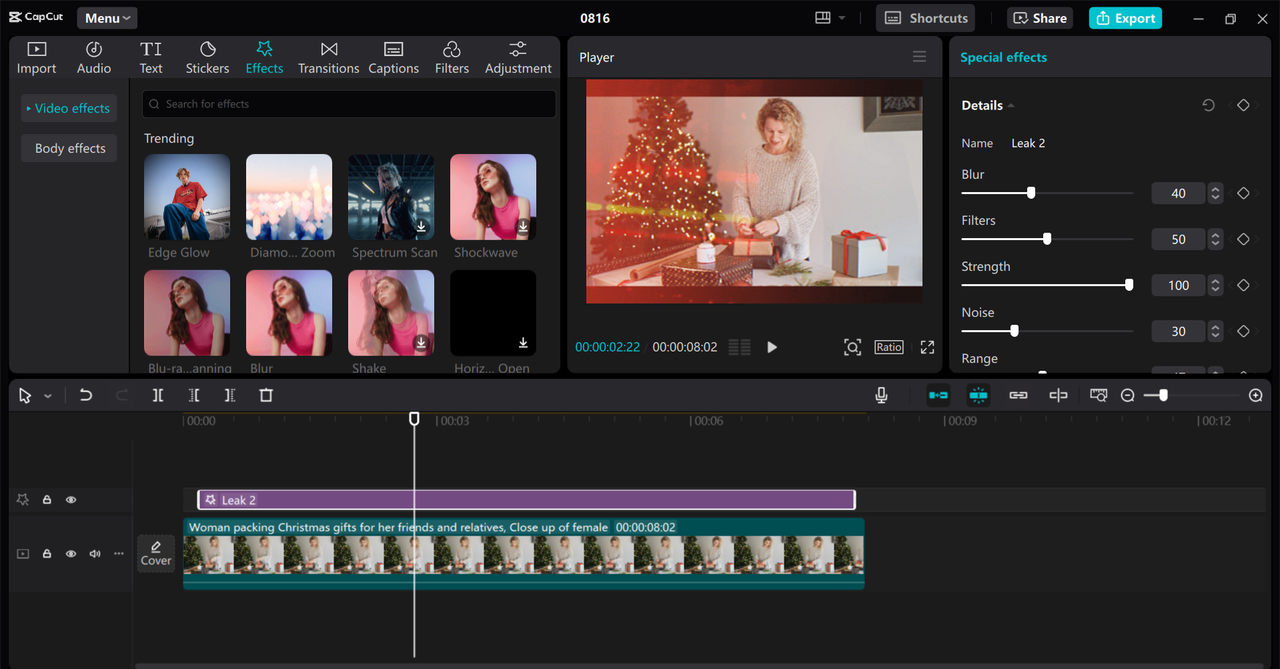1280x669 pixels.
Task: Play the video preview
Action: pyautogui.click(x=772, y=347)
